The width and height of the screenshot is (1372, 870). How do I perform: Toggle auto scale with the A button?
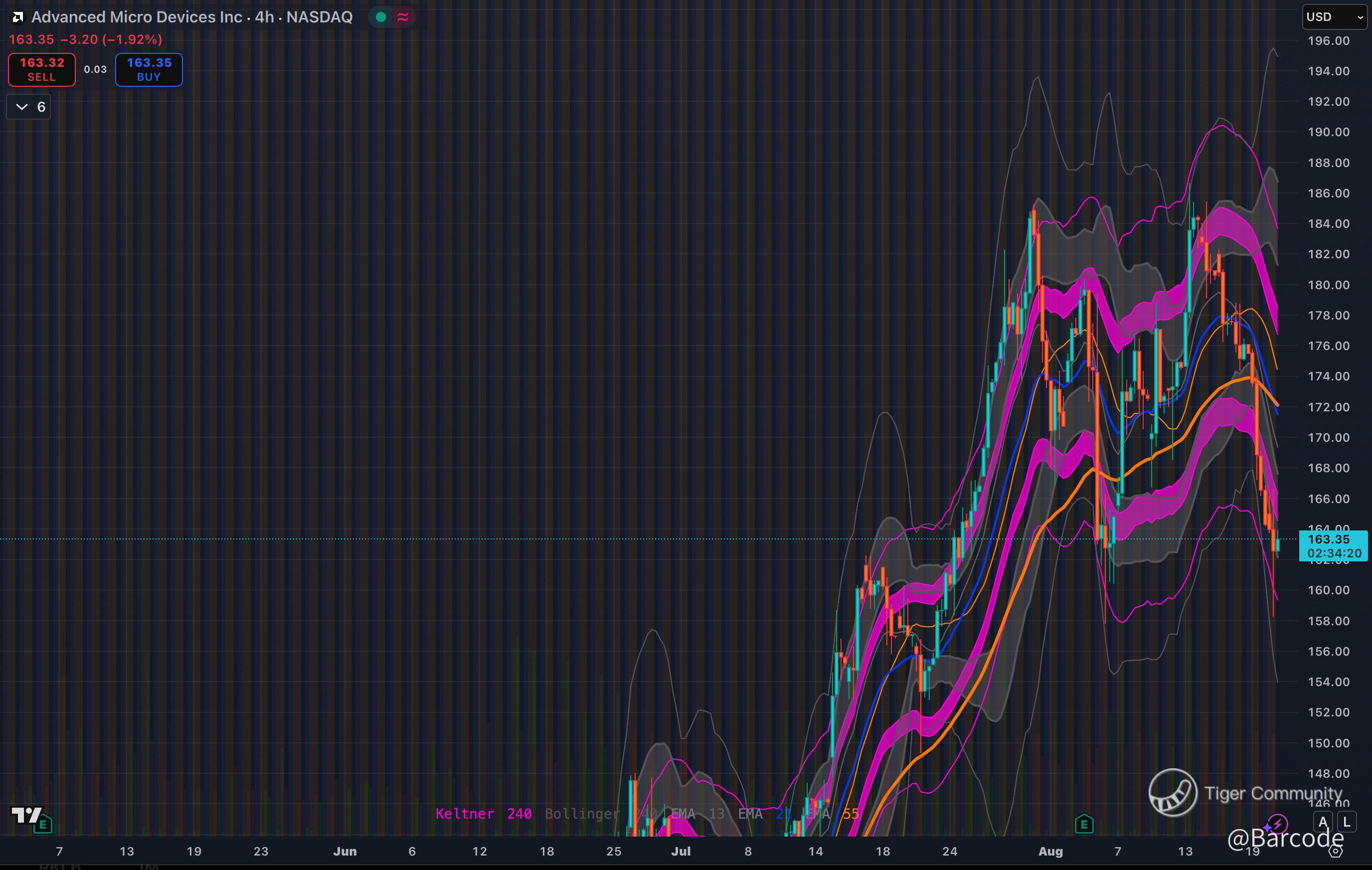click(1323, 822)
